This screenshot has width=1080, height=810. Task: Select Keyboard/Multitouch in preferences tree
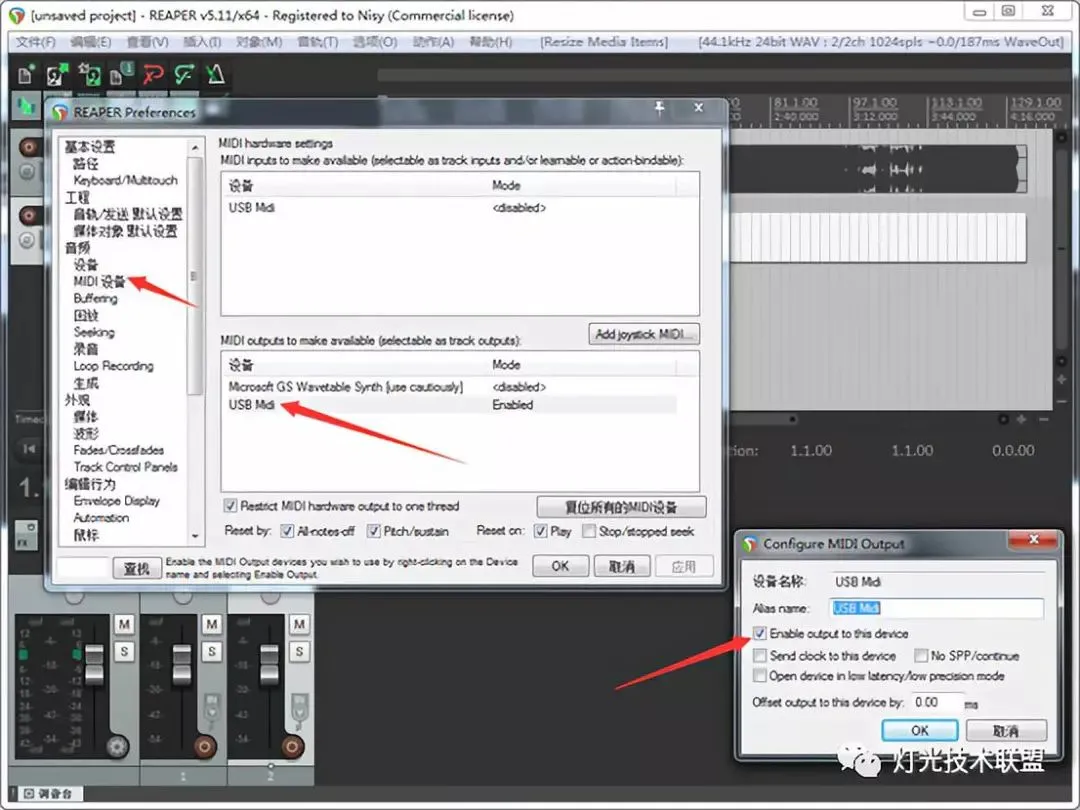point(125,180)
